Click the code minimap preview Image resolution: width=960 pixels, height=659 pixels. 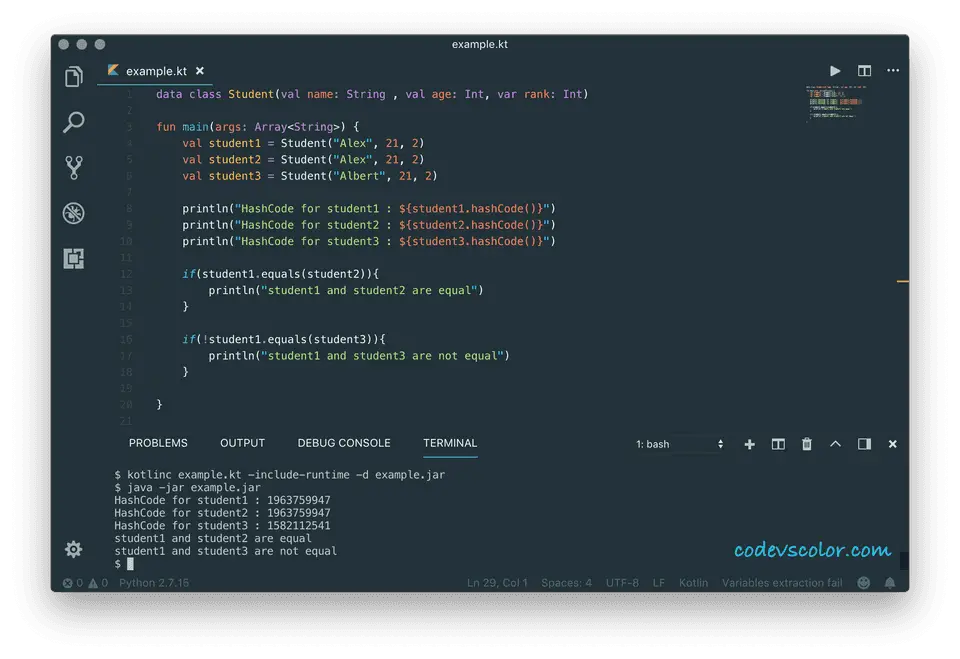(x=836, y=104)
